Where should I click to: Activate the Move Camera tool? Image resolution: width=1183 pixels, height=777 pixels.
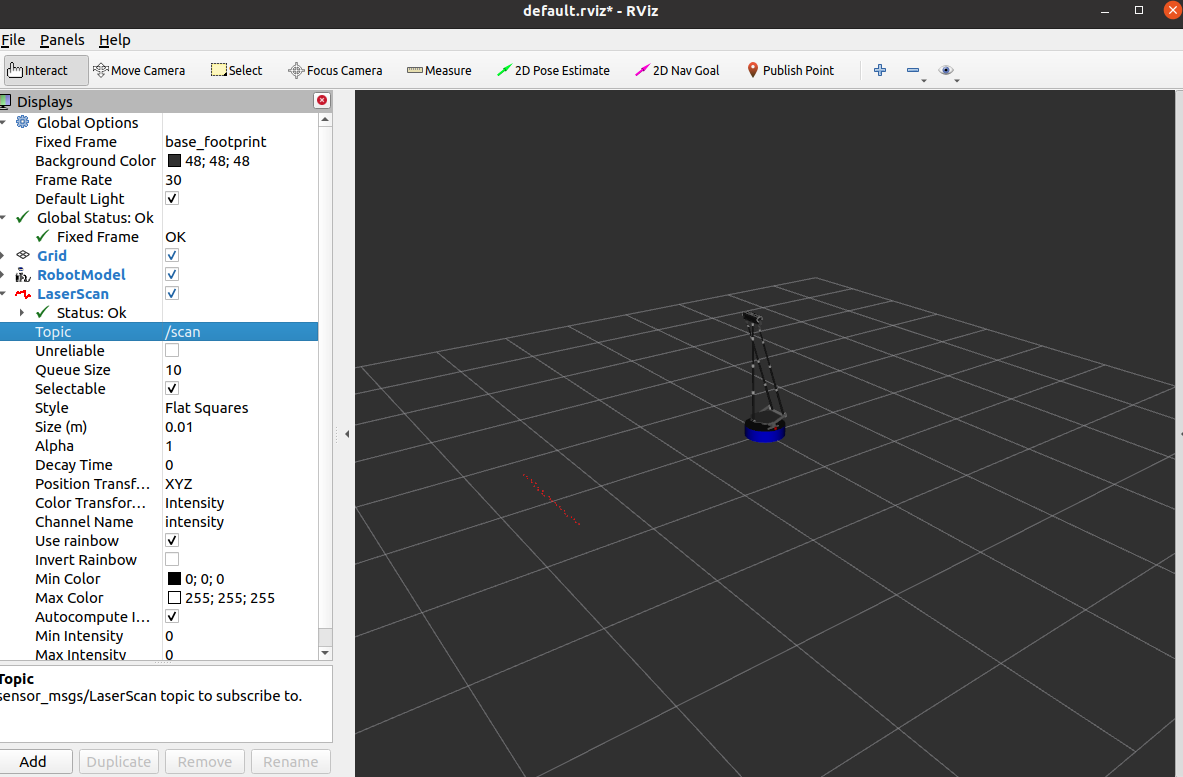(x=139, y=70)
